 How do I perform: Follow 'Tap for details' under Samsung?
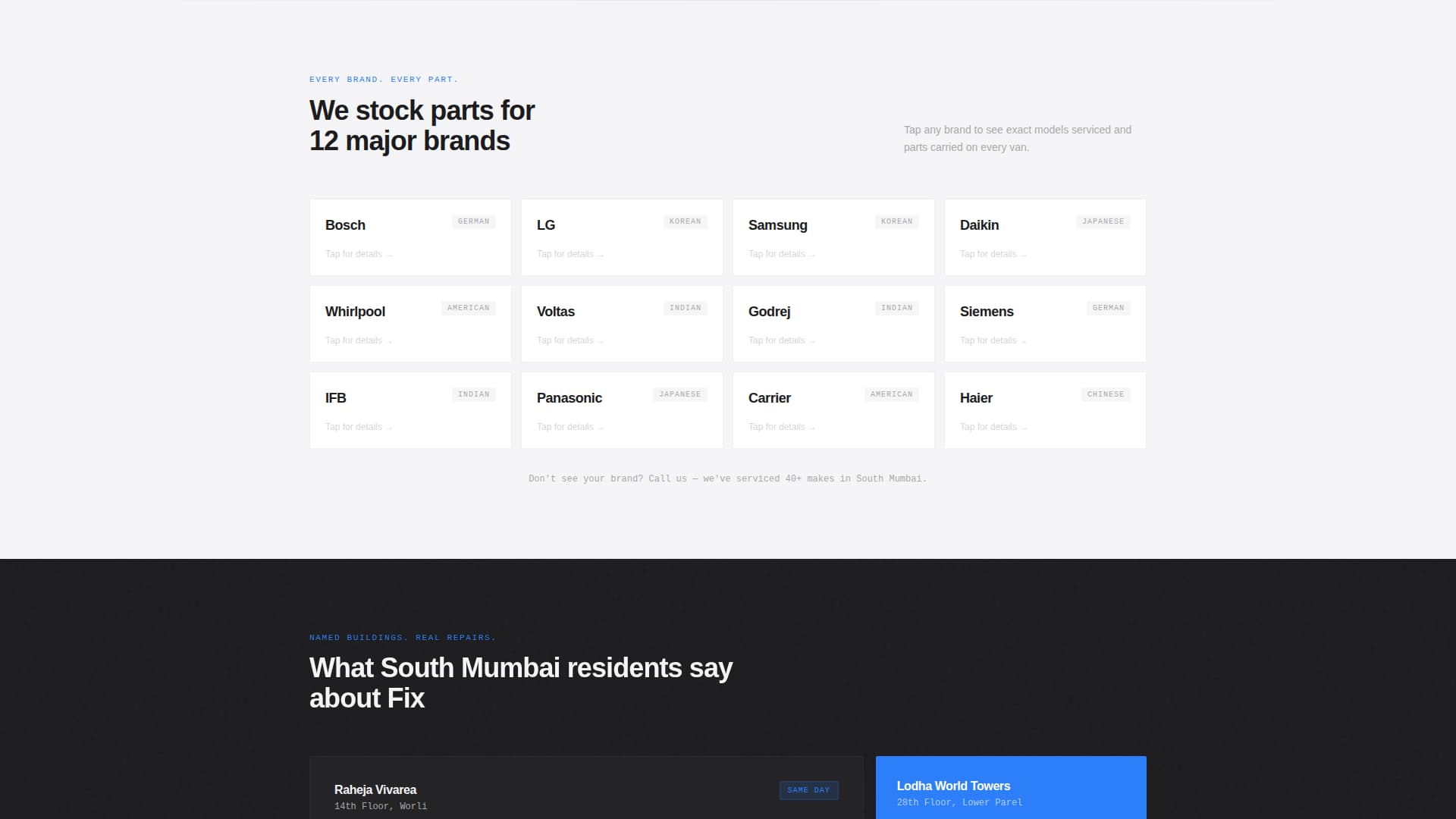[x=782, y=254]
